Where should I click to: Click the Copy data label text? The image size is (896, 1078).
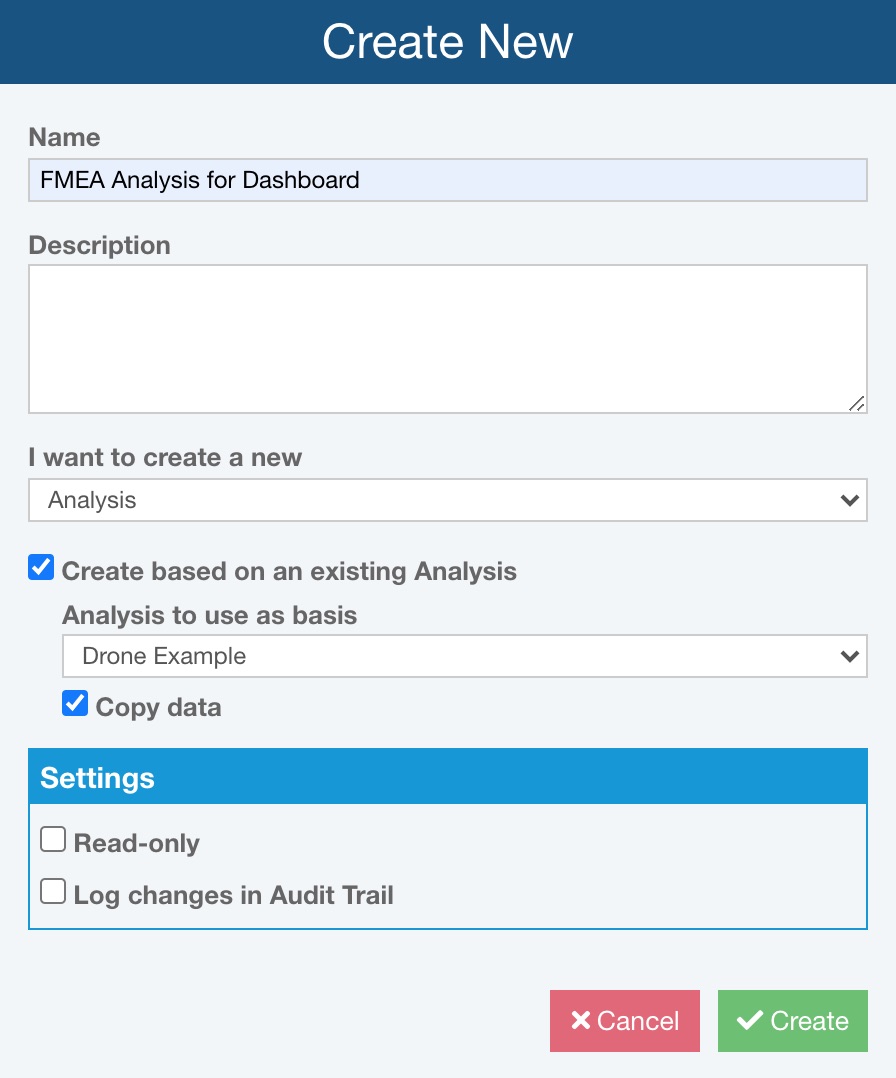point(159,707)
